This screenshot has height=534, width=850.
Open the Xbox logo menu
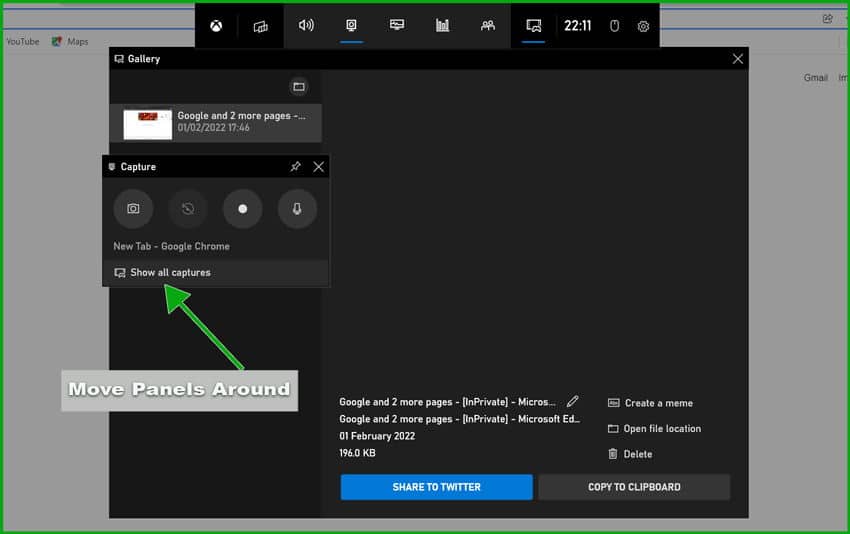(216, 26)
